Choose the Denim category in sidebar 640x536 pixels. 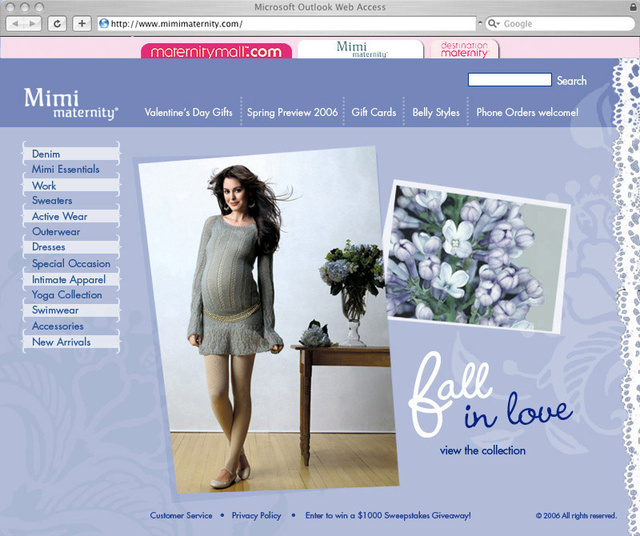(46, 154)
